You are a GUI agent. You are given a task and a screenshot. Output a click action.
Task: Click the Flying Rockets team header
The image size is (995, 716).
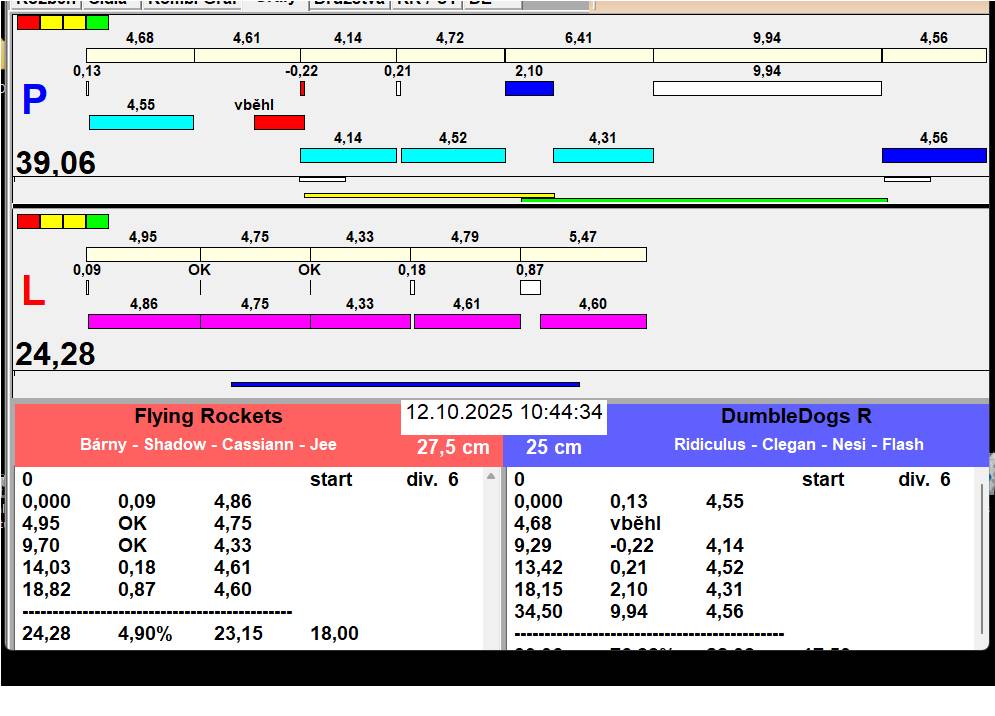point(208,417)
